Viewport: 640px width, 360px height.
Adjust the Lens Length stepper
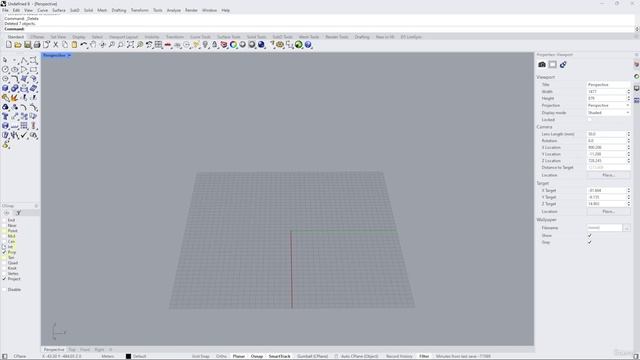(628, 134)
